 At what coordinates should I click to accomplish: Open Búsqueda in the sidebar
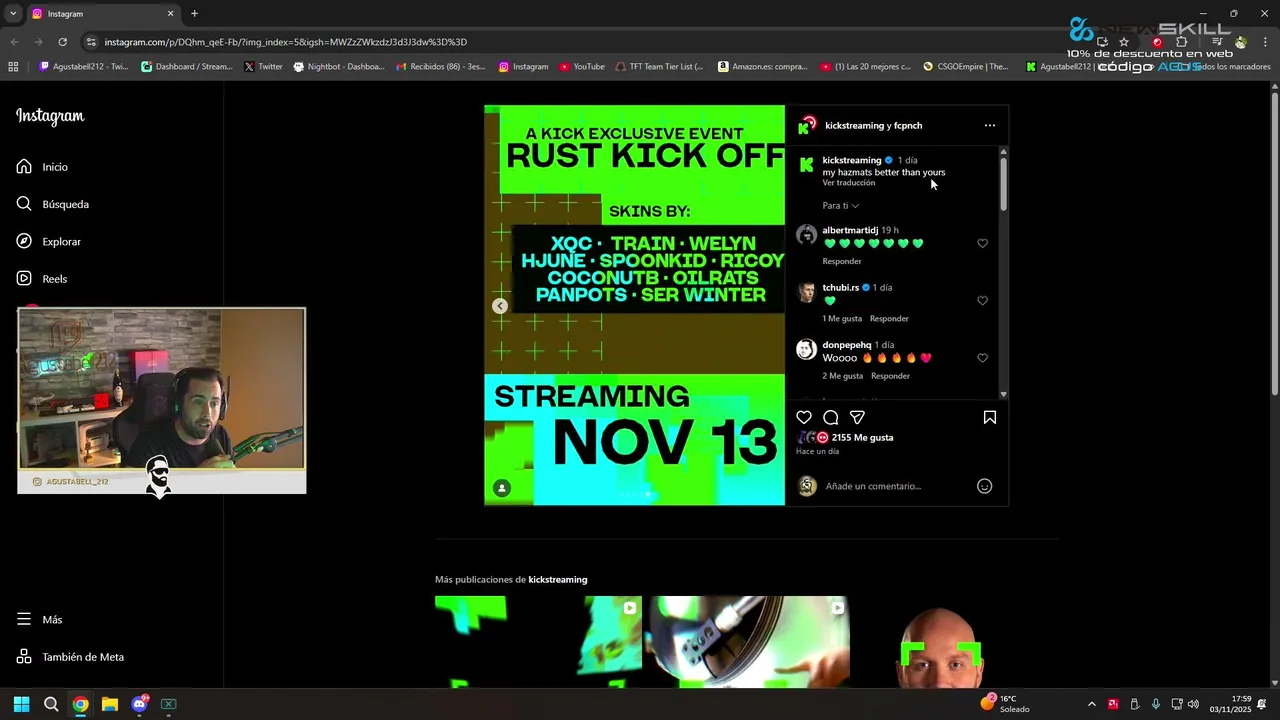point(52,204)
